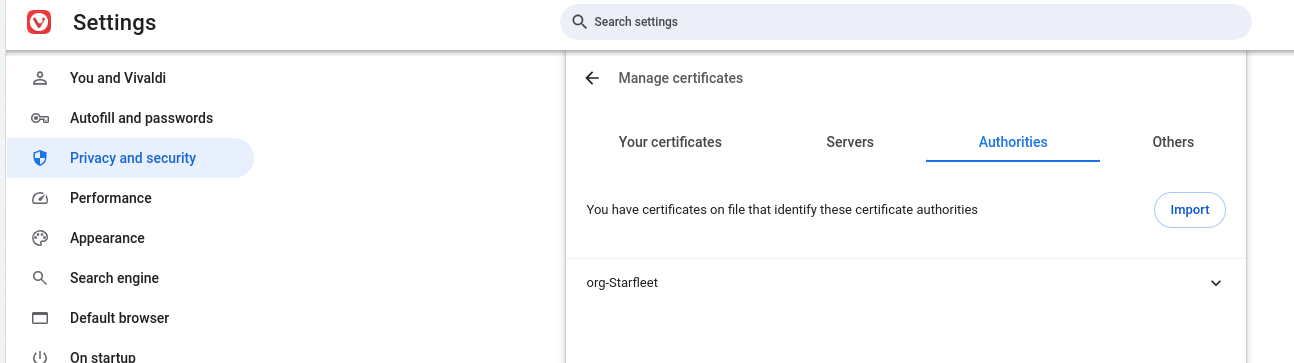The image size is (1294, 363).
Task: Click the Search settings field
Action: [906, 22]
